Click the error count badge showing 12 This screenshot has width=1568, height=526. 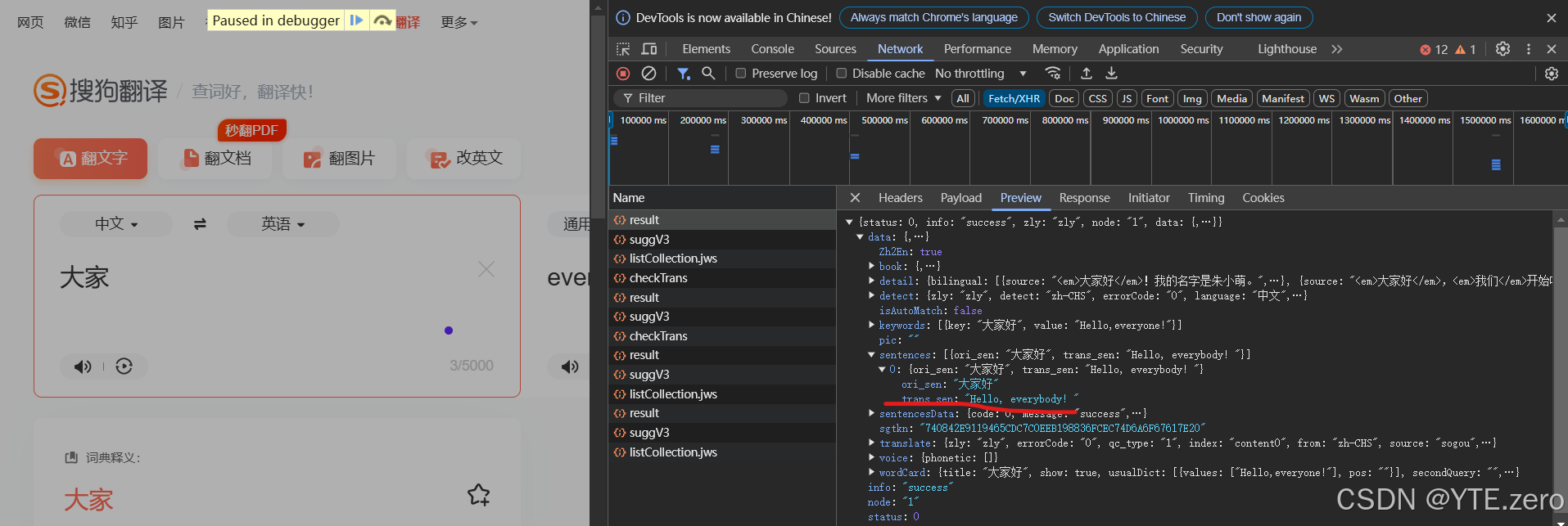click(1434, 50)
